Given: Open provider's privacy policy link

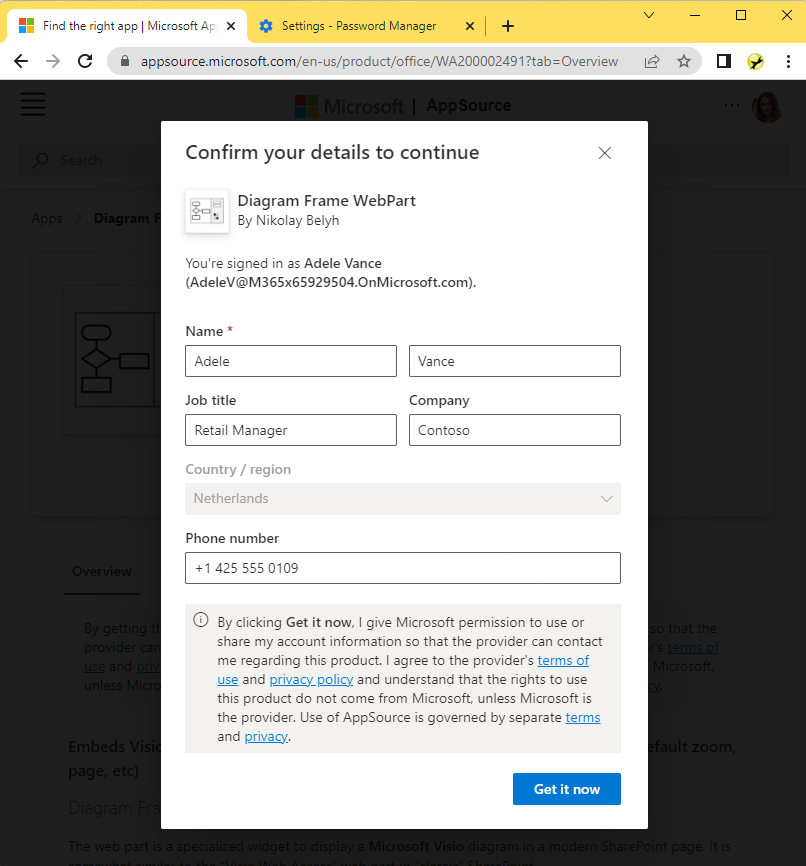Looking at the screenshot, I should [311, 679].
